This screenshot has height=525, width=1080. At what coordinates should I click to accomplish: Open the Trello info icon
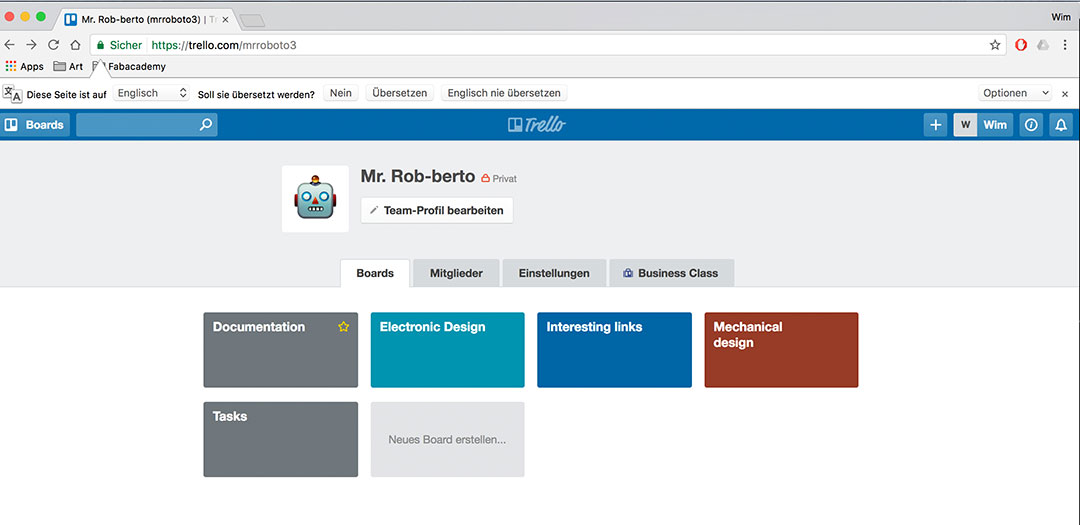[x=1031, y=125]
